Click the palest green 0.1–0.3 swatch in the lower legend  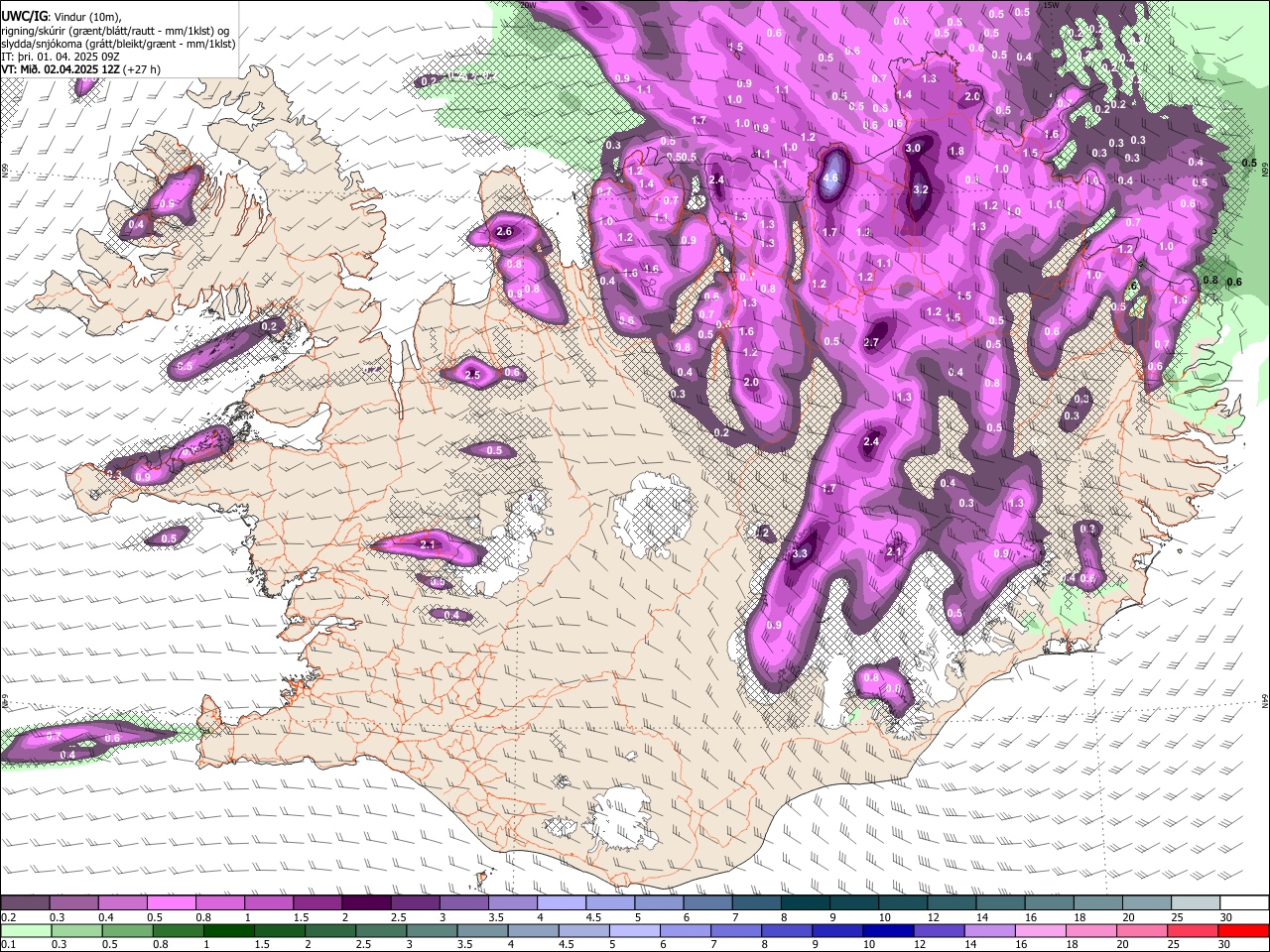(x=27, y=930)
